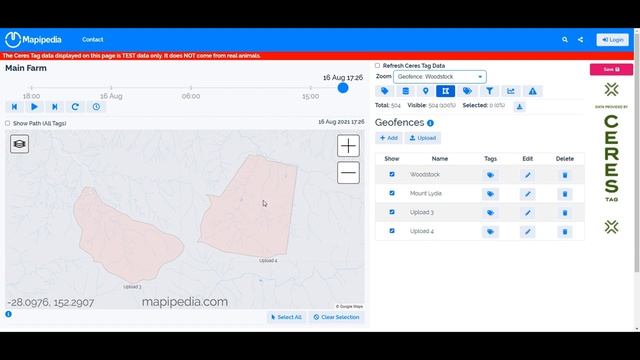
Task: Open the multiple tags tab
Action: pos(467,91)
